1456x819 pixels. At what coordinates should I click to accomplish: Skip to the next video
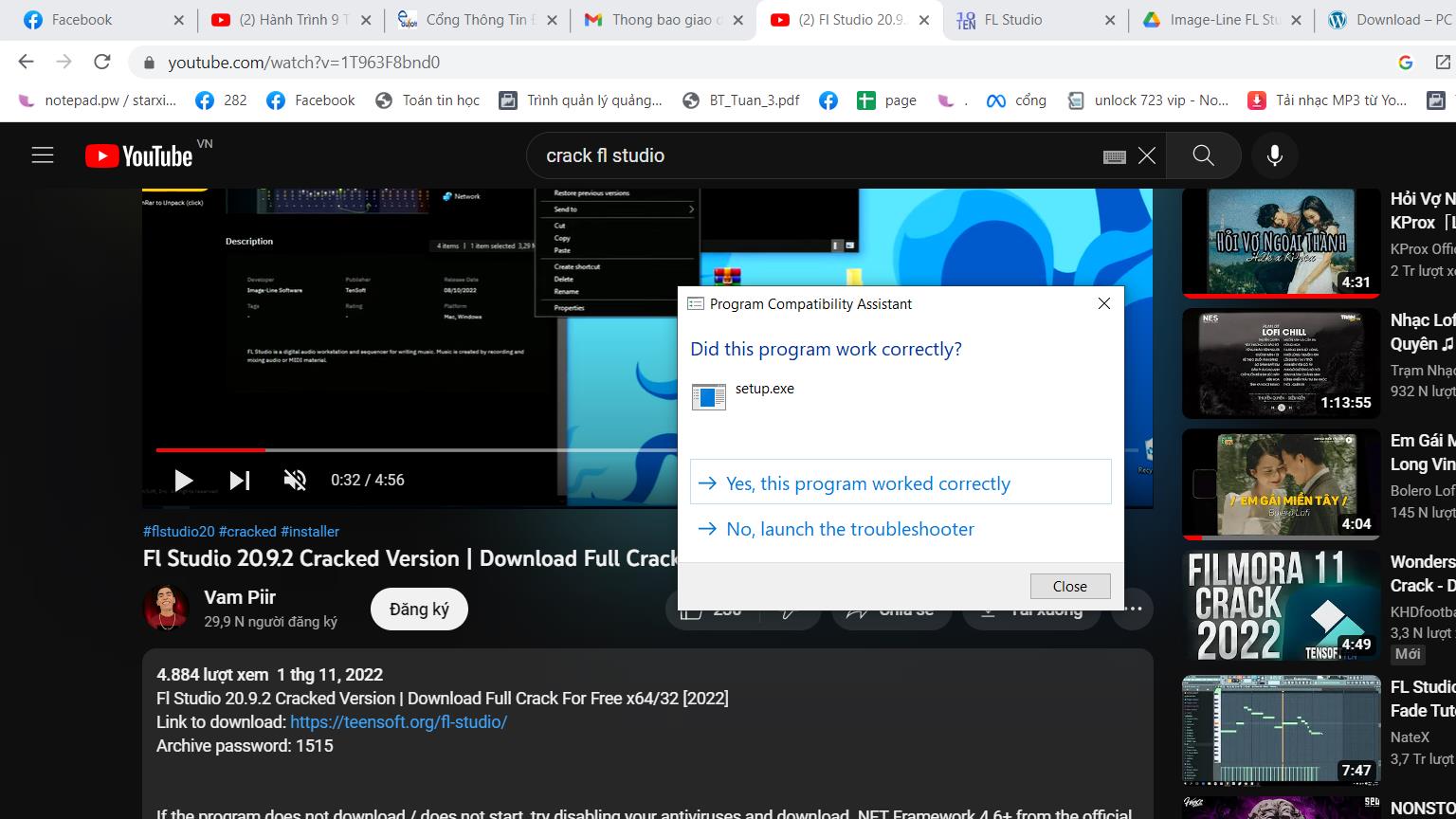[240, 481]
